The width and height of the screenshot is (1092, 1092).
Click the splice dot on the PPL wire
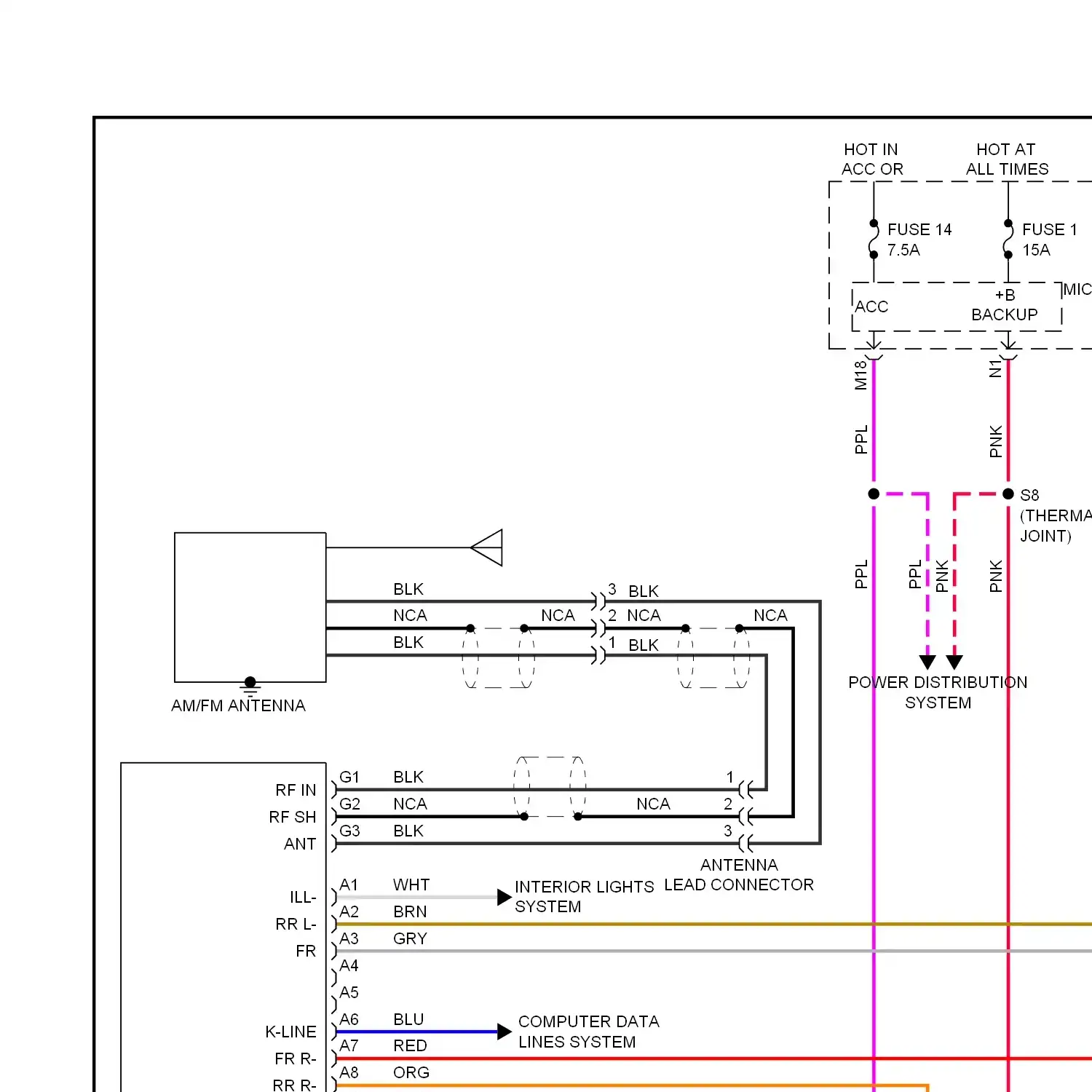coord(874,494)
